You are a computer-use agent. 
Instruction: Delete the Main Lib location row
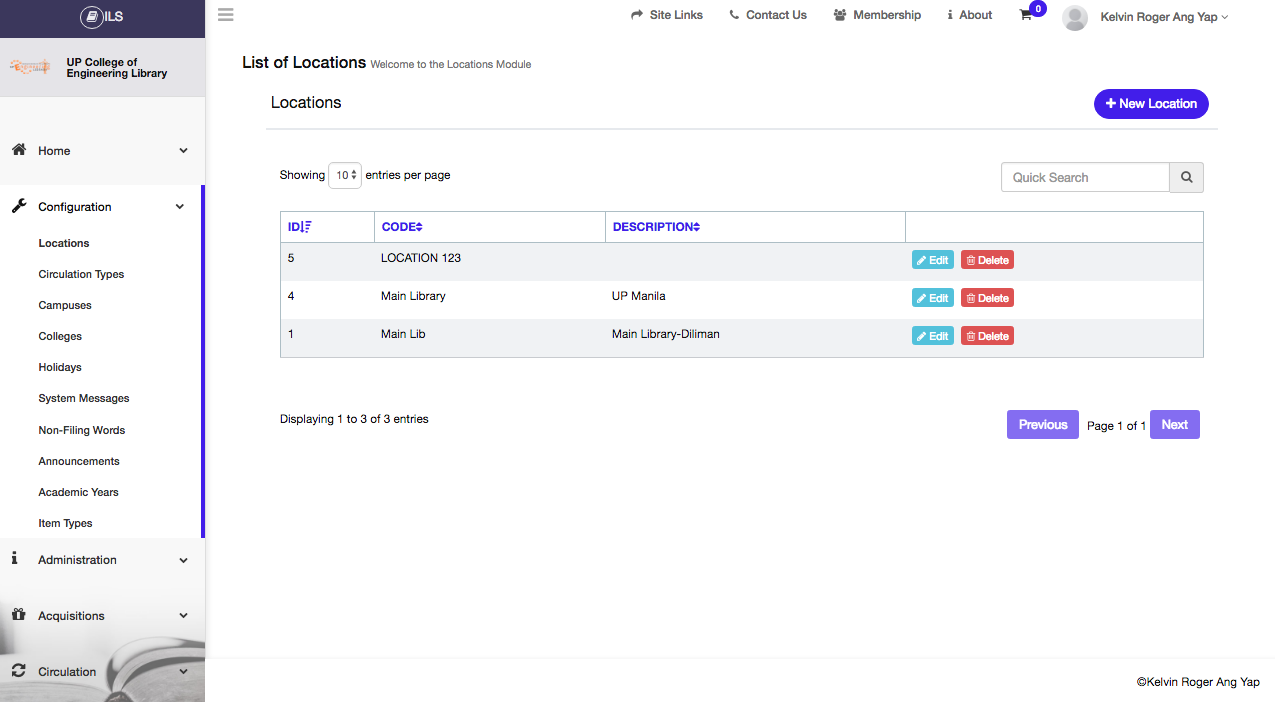[987, 336]
